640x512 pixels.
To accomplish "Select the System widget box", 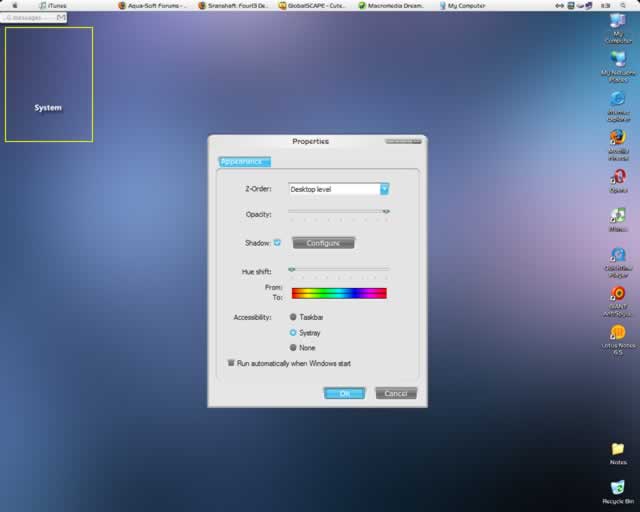I will (x=49, y=85).
